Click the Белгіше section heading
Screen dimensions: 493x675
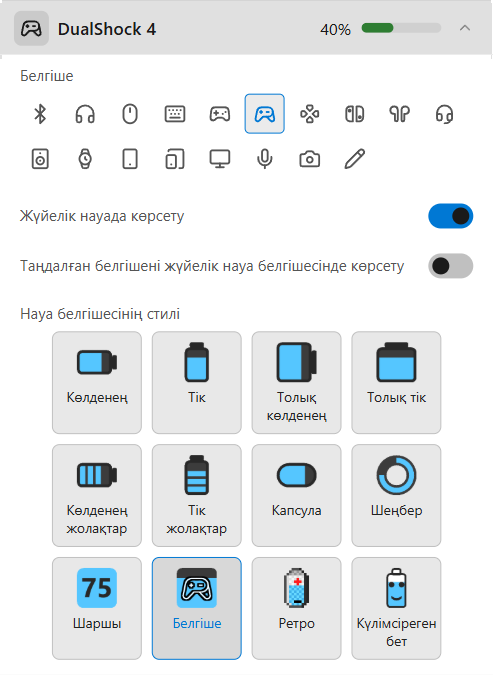click(47, 76)
